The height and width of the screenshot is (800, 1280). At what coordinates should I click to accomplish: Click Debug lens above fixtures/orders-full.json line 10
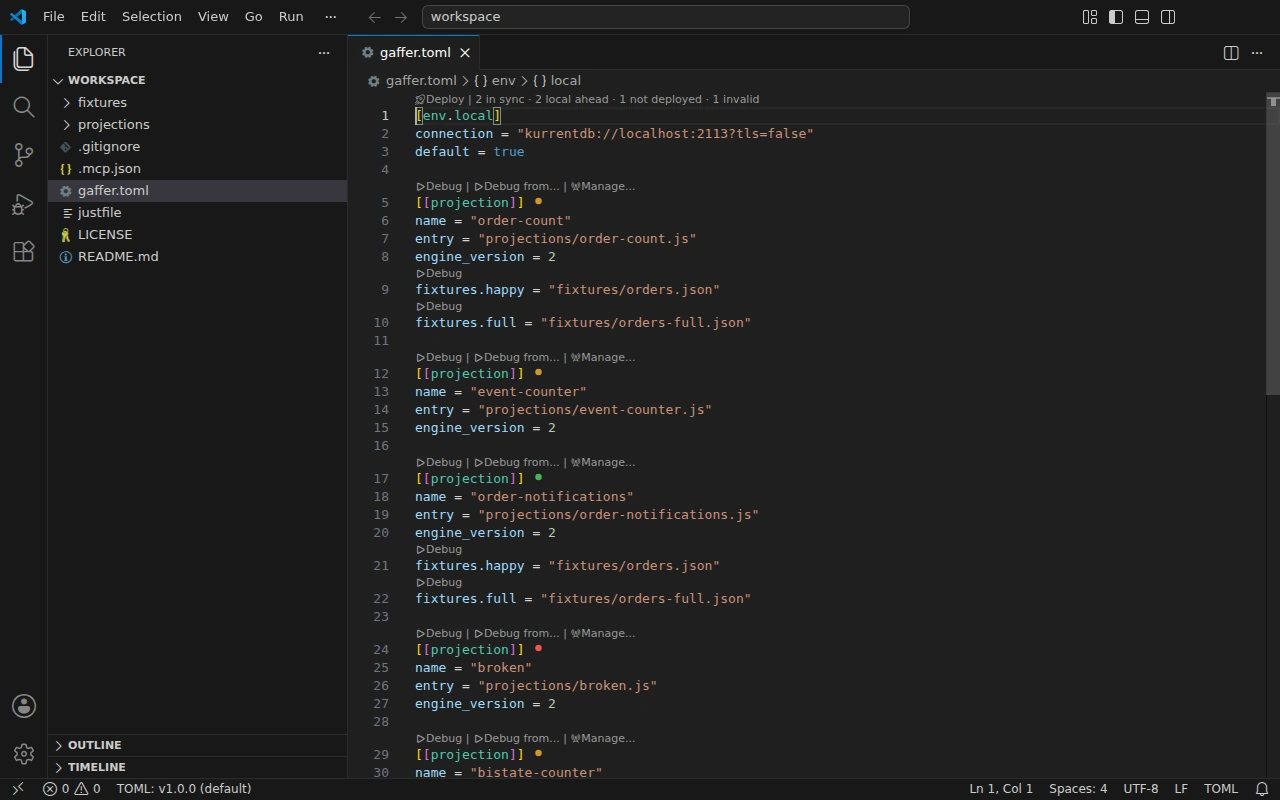439,306
